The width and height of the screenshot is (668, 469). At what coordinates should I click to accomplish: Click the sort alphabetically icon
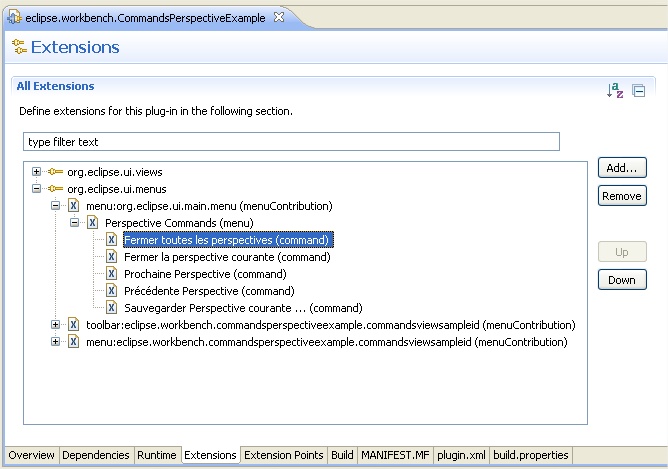coord(615,90)
